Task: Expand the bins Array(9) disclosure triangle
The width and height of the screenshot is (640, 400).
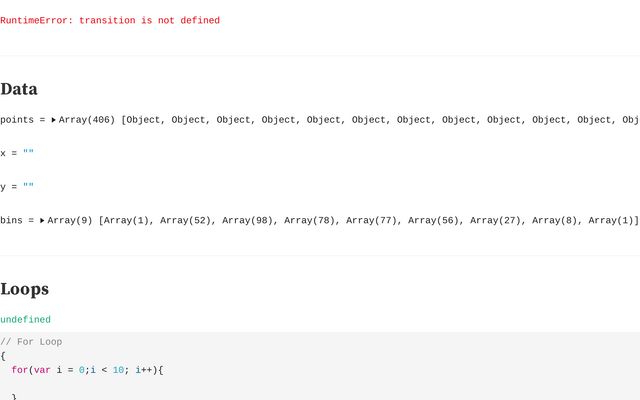Action: pyautogui.click(x=43, y=220)
